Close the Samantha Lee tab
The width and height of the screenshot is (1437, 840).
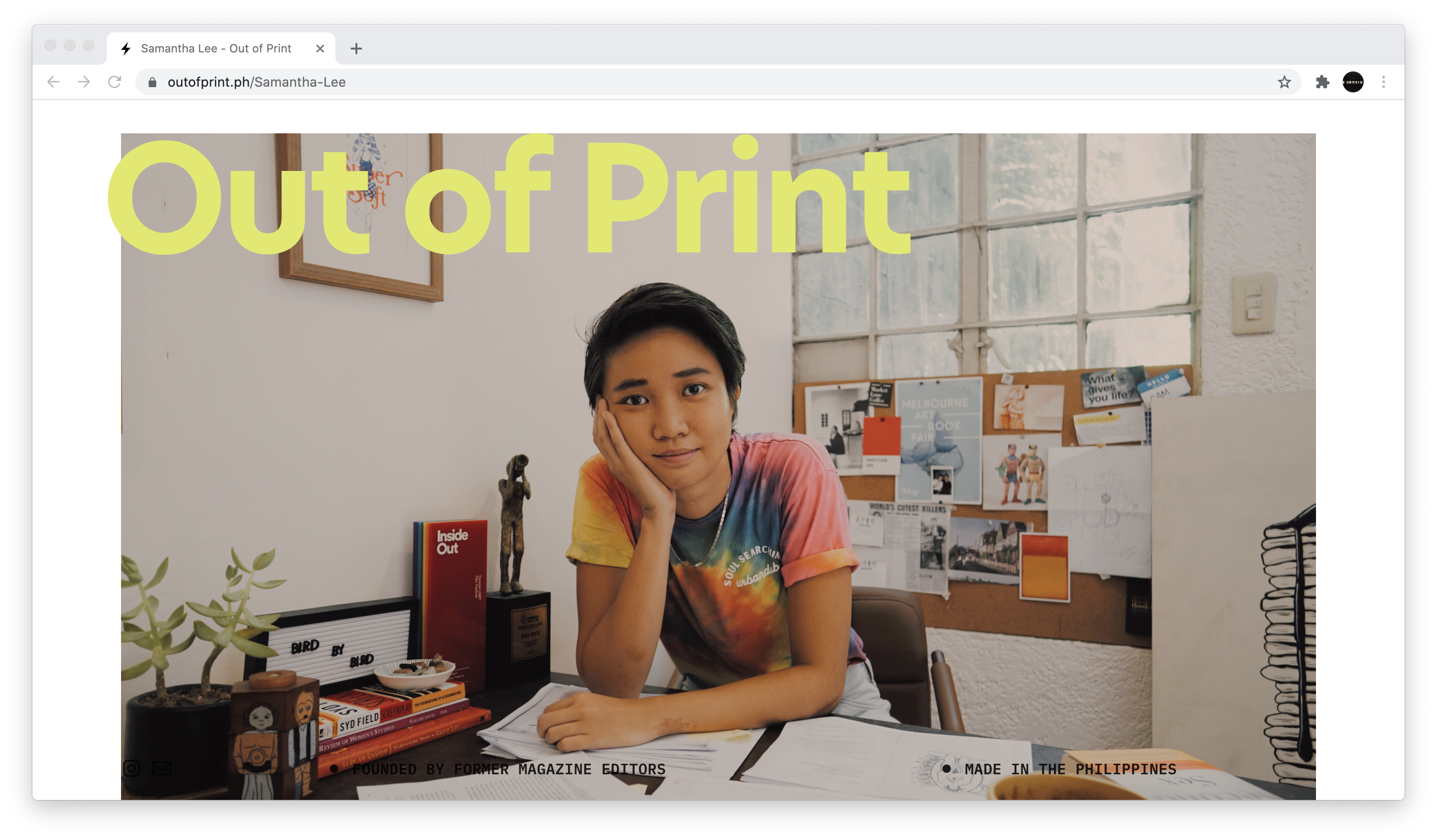click(x=320, y=49)
